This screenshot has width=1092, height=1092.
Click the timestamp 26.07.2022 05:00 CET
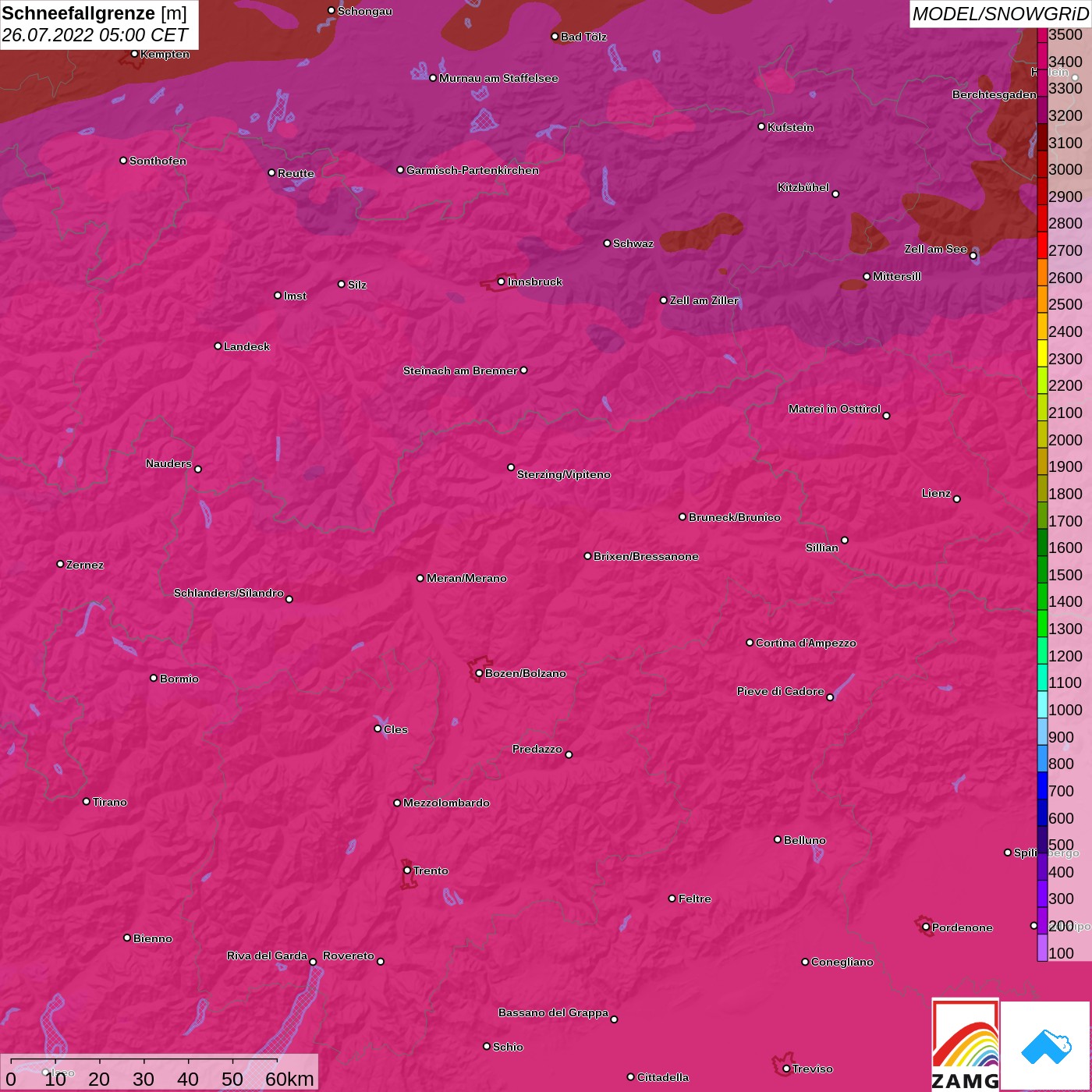point(94,35)
